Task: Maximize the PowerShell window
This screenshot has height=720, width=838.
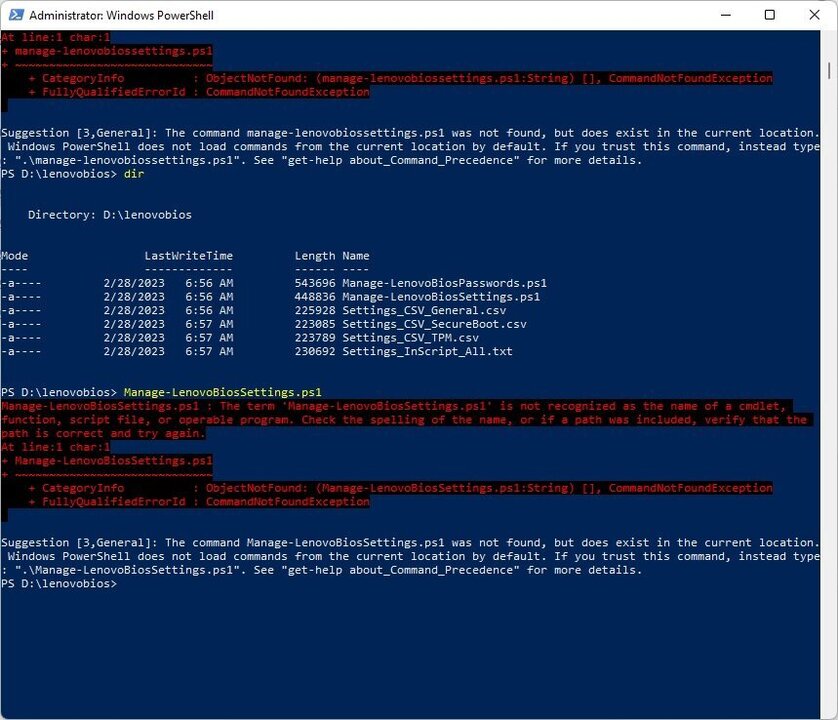Action: (769, 15)
